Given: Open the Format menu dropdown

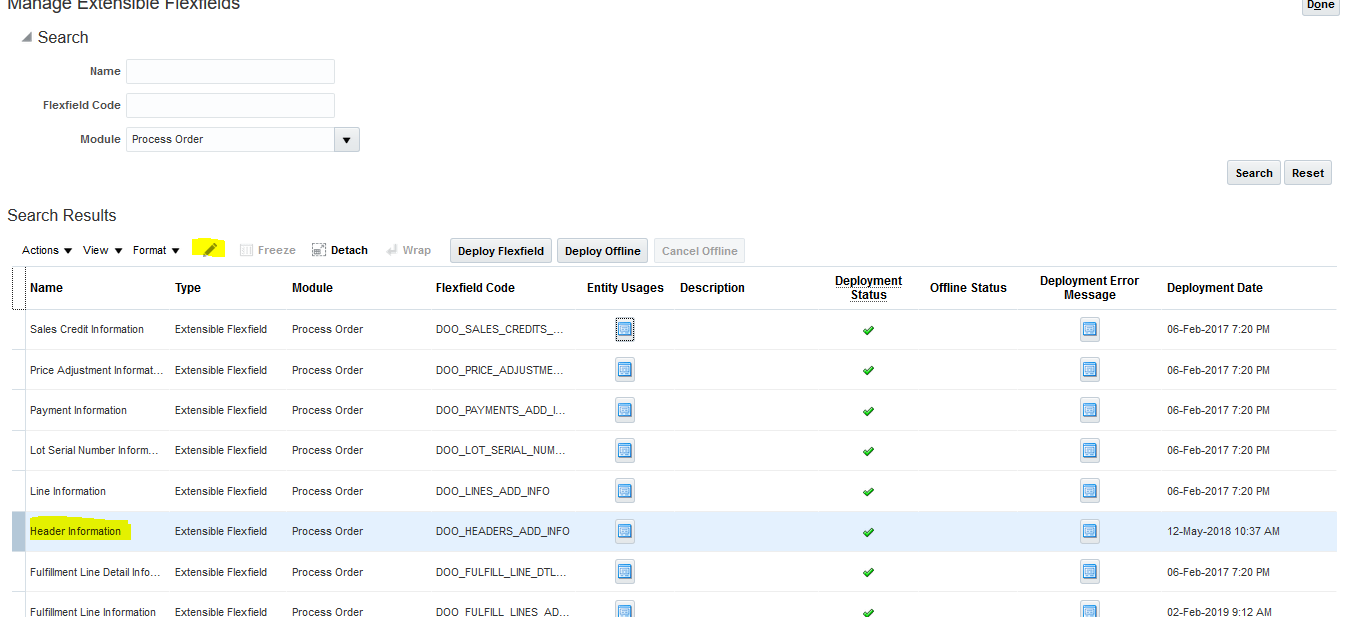Looking at the screenshot, I should pos(156,249).
